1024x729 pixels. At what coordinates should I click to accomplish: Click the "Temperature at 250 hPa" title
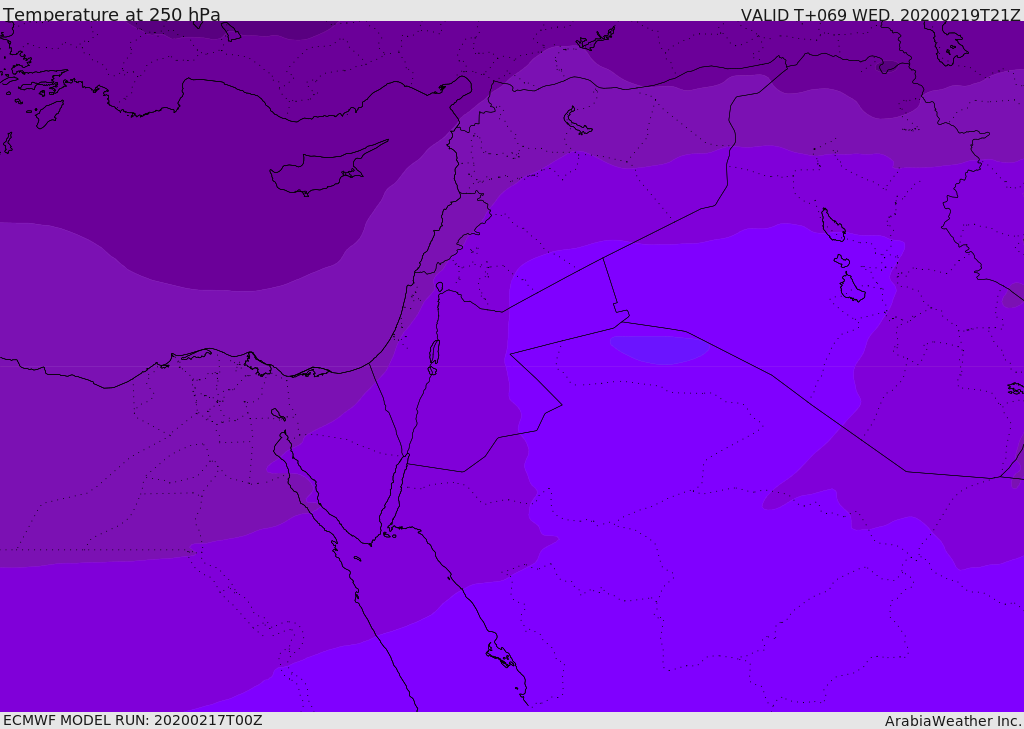point(112,15)
